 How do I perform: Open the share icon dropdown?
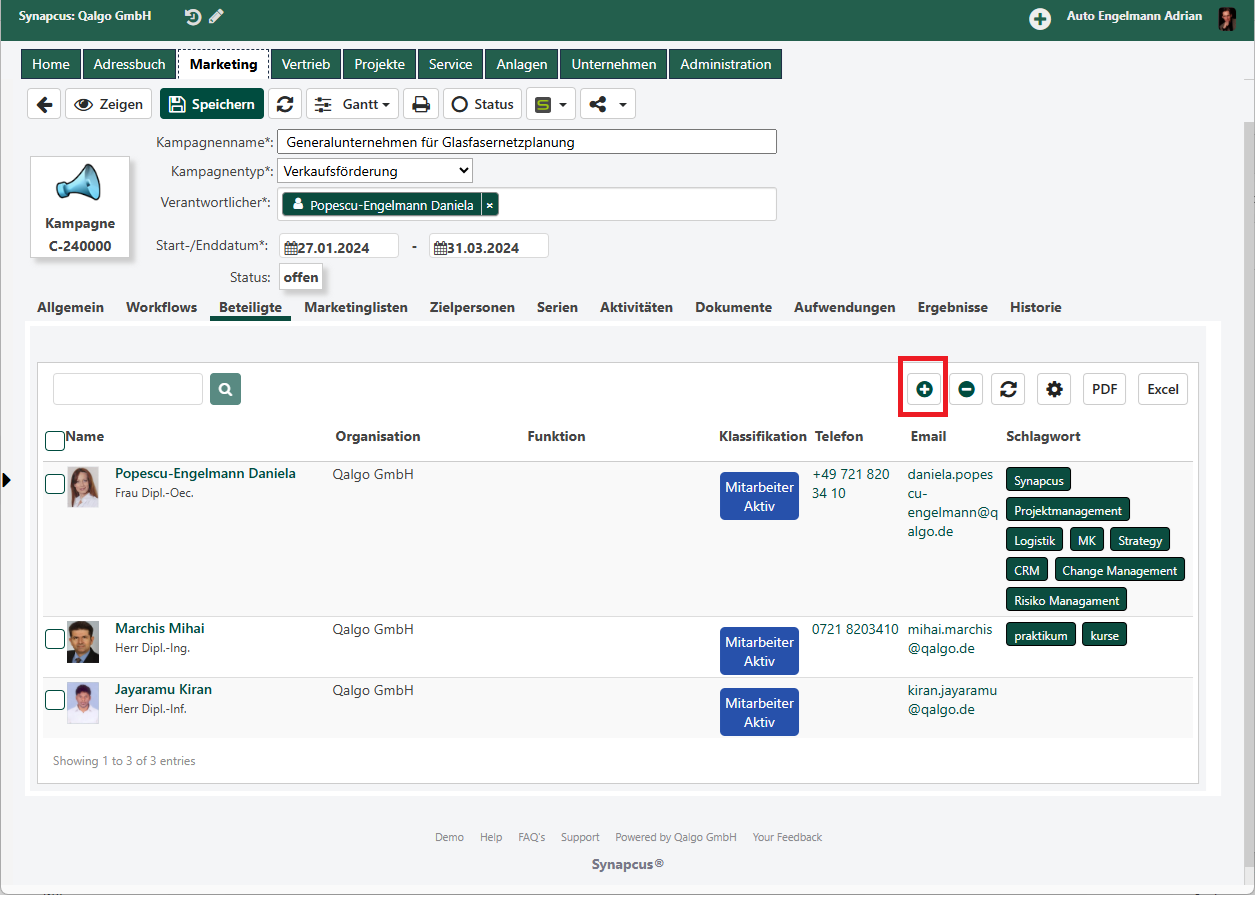click(x=607, y=104)
